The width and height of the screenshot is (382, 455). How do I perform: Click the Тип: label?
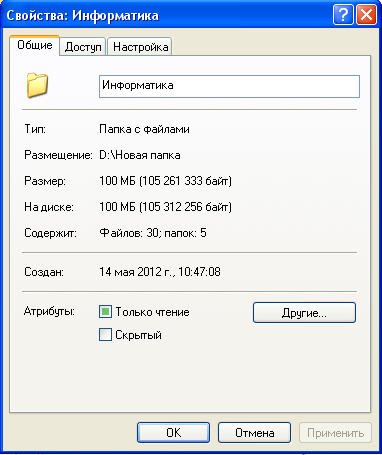(x=35, y=129)
